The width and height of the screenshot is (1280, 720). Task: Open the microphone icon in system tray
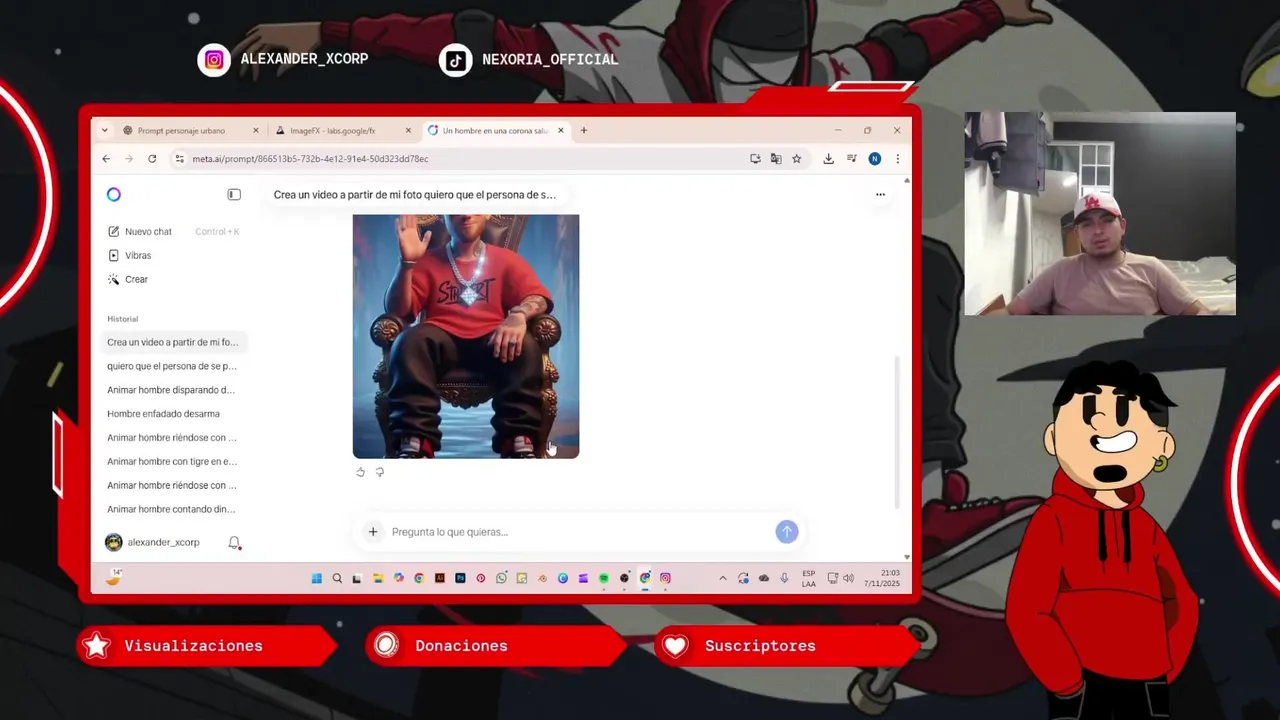[784, 578]
